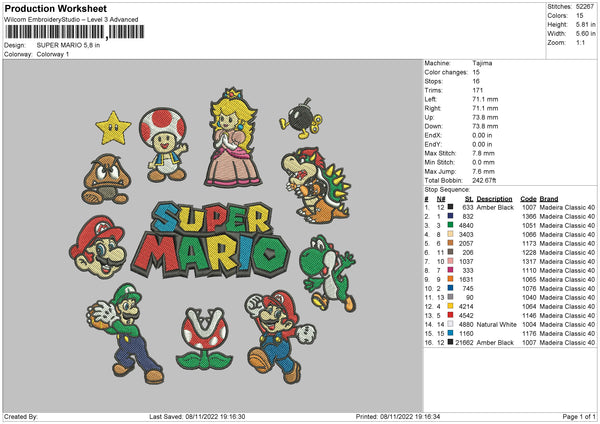Viewport: 600px width, 424px height.
Task: Select the brown Goomba design
Action: 105,179
